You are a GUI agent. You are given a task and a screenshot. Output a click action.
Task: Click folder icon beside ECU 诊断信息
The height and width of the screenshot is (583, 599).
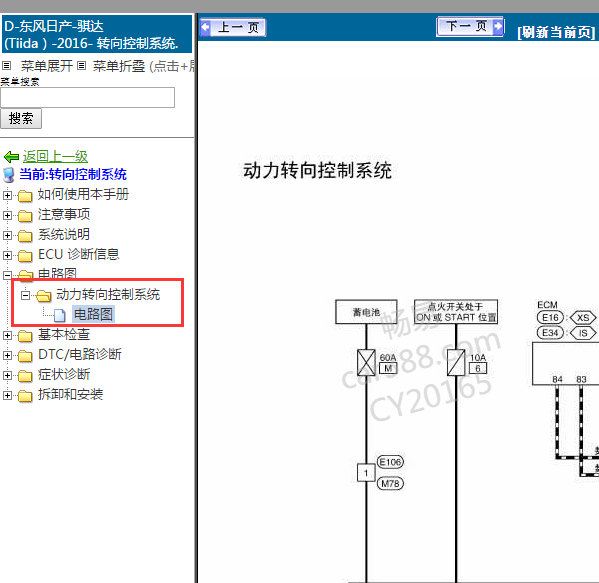click(x=25, y=256)
